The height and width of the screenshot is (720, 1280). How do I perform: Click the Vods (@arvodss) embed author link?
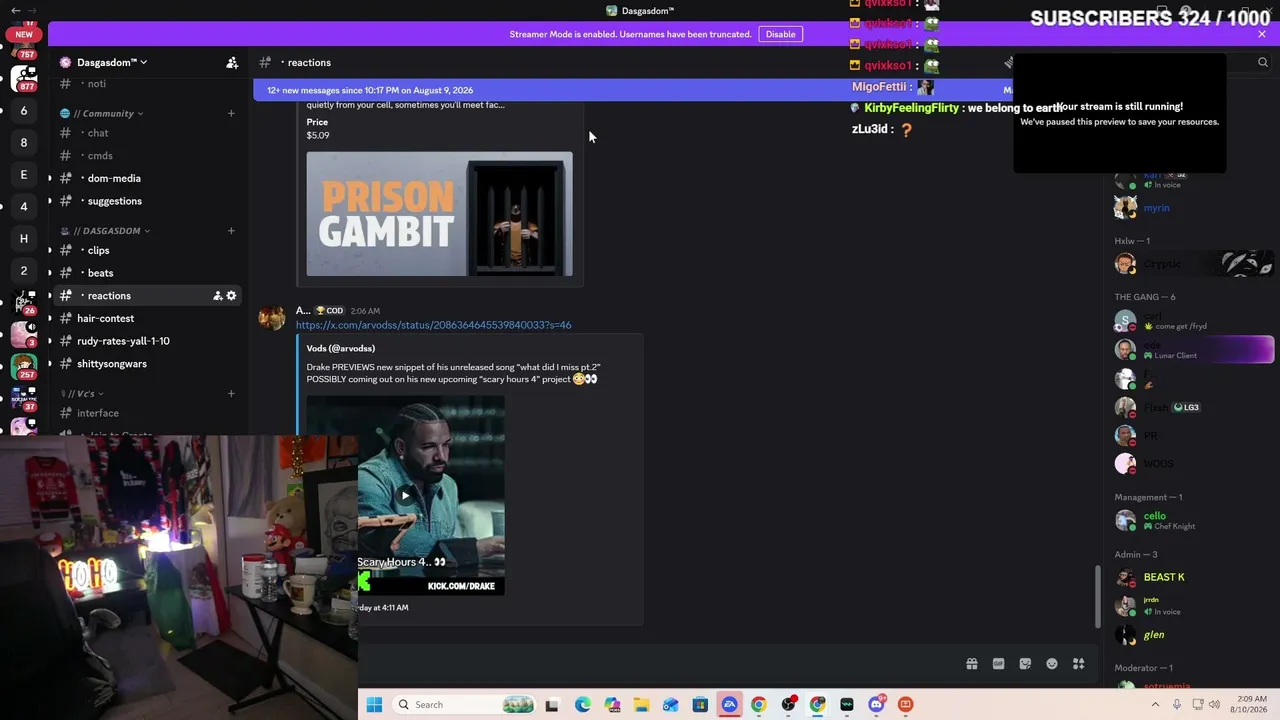tap(341, 348)
